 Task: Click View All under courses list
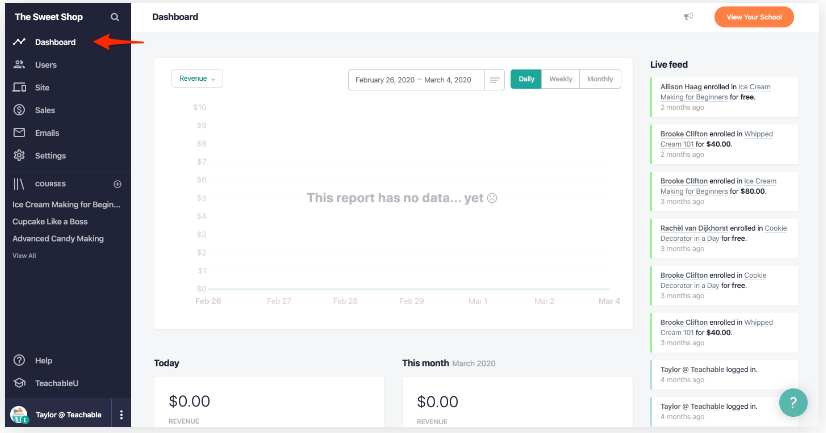(x=24, y=256)
